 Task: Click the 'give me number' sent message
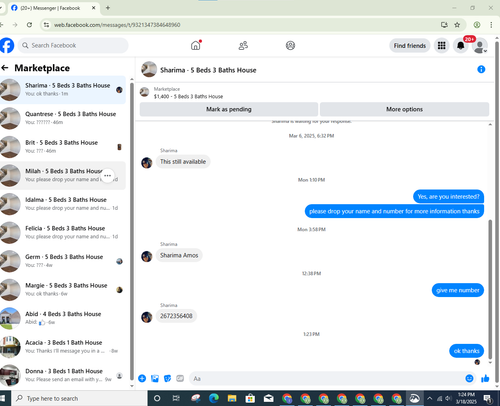click(458, 290)
